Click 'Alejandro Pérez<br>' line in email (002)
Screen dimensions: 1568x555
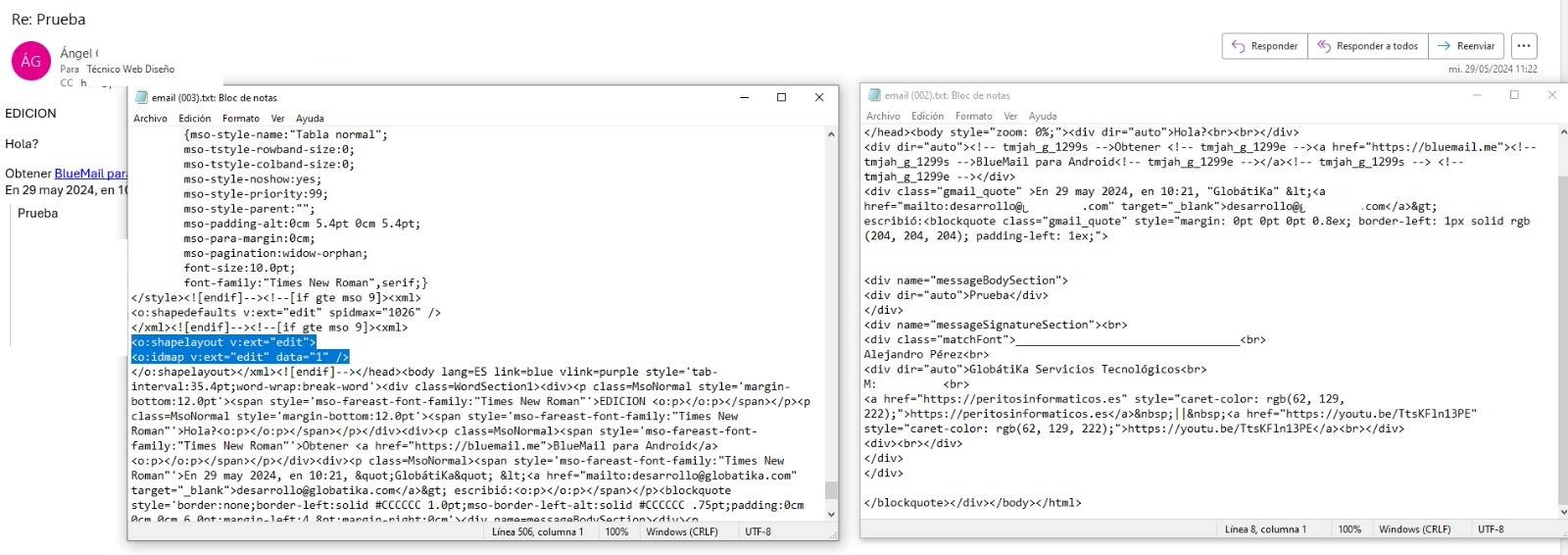point(926,354)
